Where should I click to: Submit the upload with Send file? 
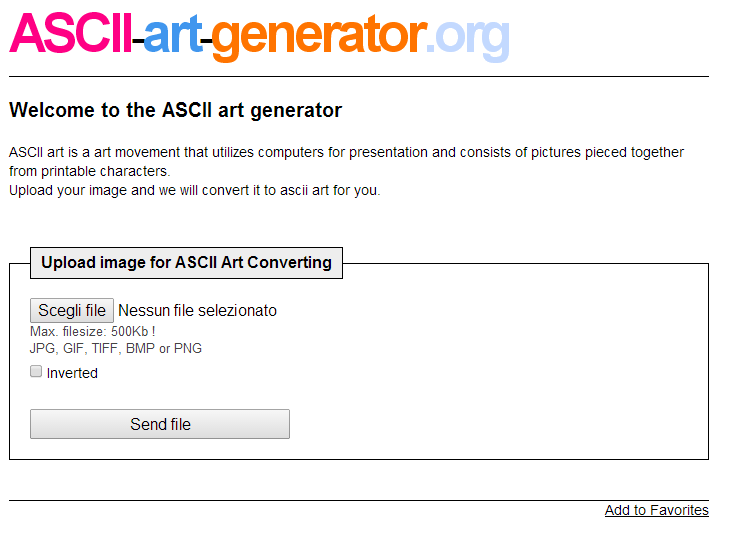pos(160,424)
